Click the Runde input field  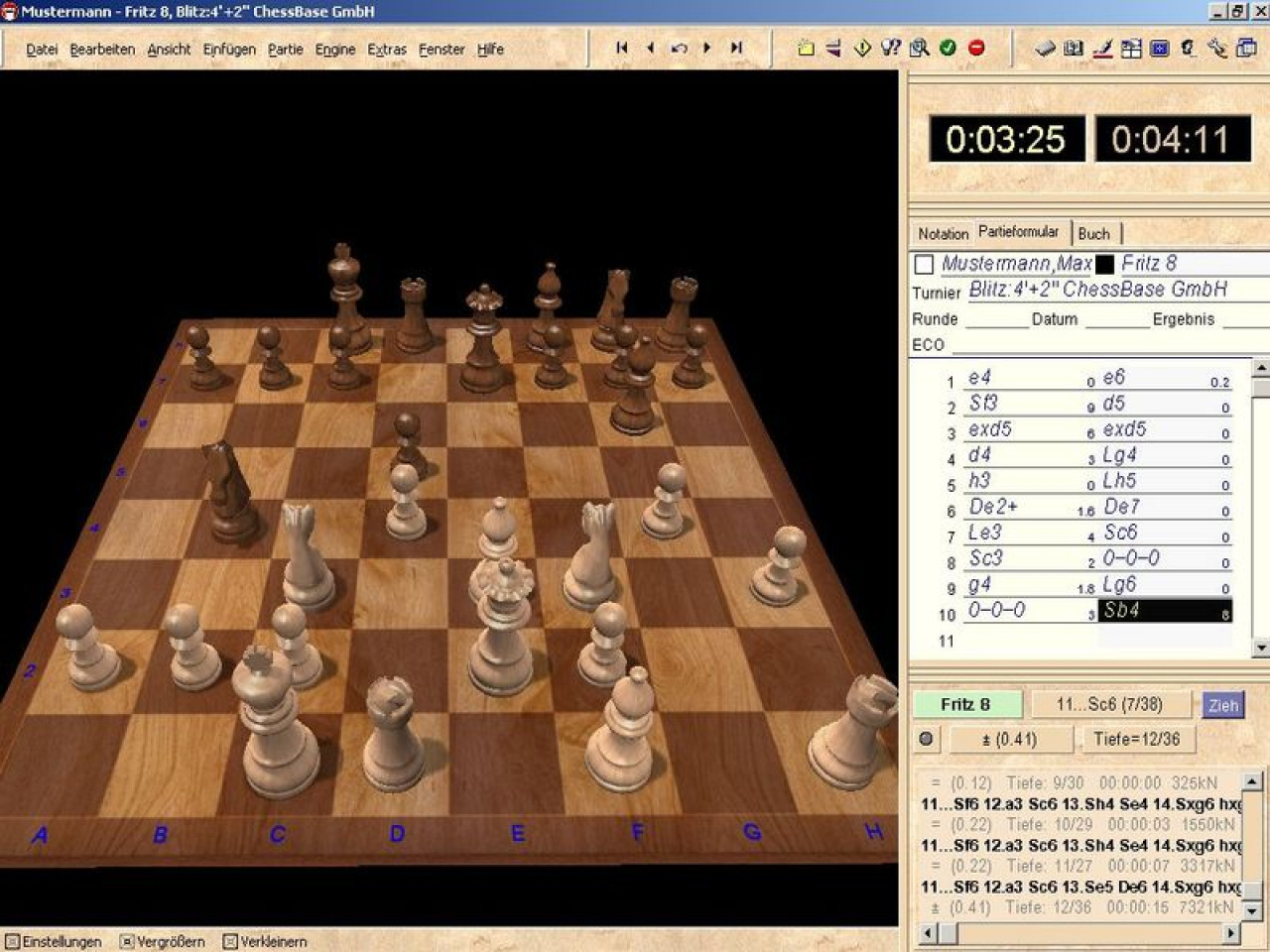tap(996, 319)
